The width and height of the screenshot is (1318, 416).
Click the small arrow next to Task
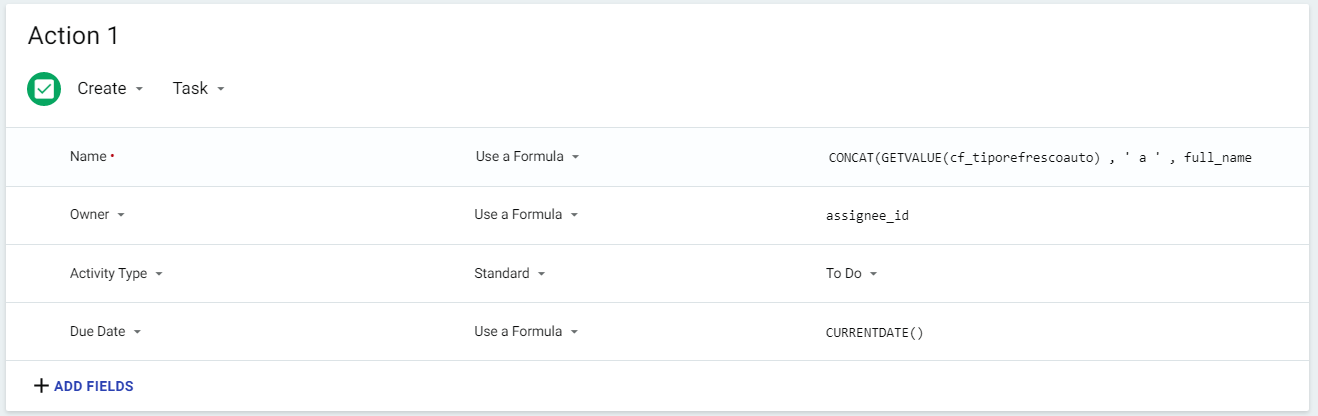220,89
